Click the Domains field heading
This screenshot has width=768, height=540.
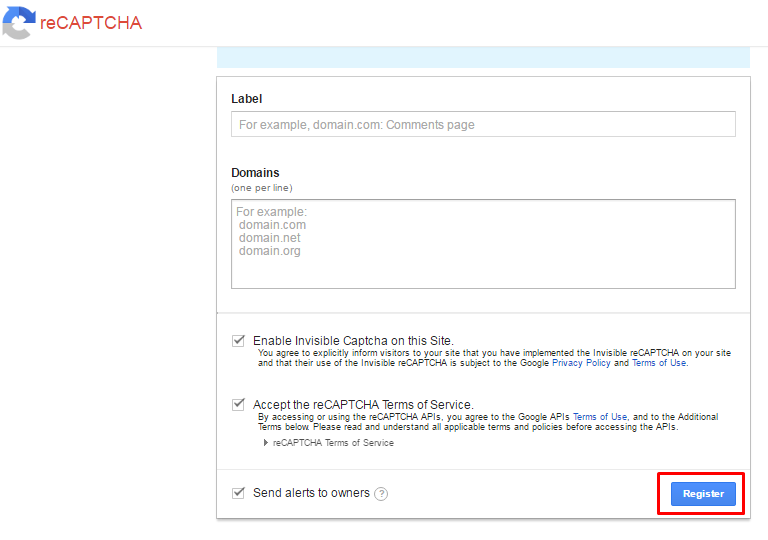[255, 173]
